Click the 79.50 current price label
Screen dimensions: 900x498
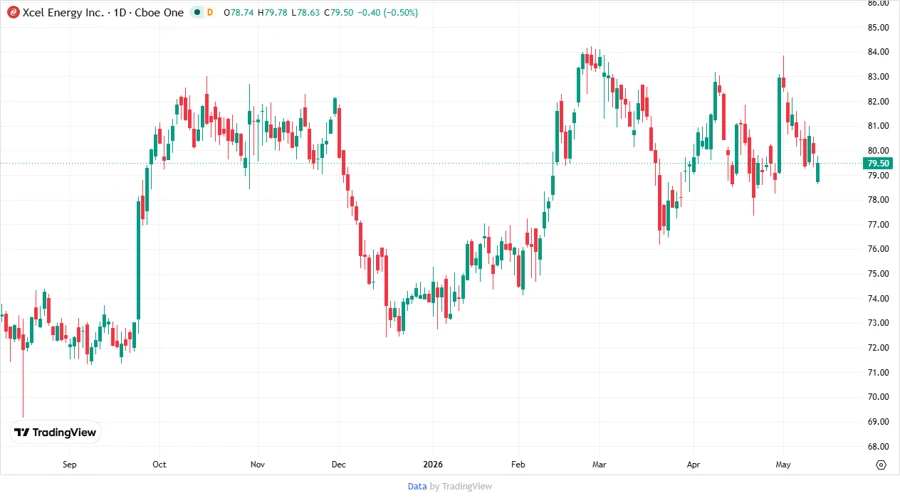[x=878, y=164]
